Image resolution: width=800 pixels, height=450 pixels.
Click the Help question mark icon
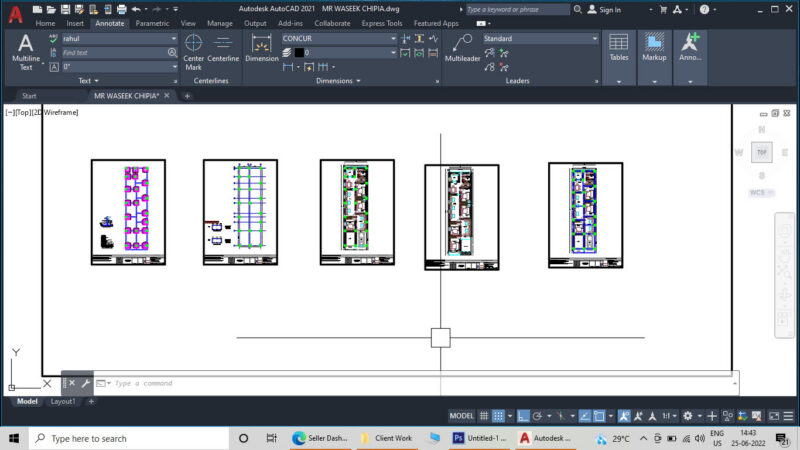point(704,9)
